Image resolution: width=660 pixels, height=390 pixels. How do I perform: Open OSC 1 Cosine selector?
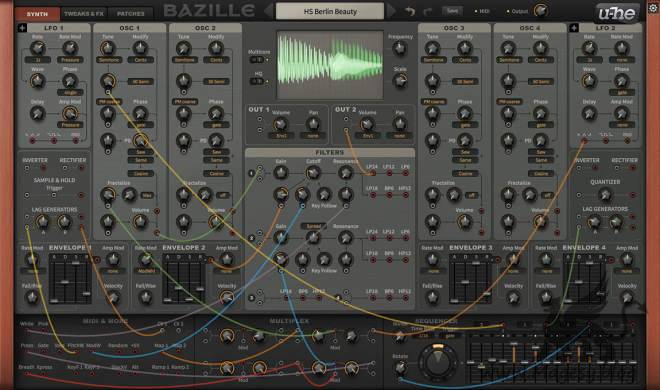coord(141,173)
